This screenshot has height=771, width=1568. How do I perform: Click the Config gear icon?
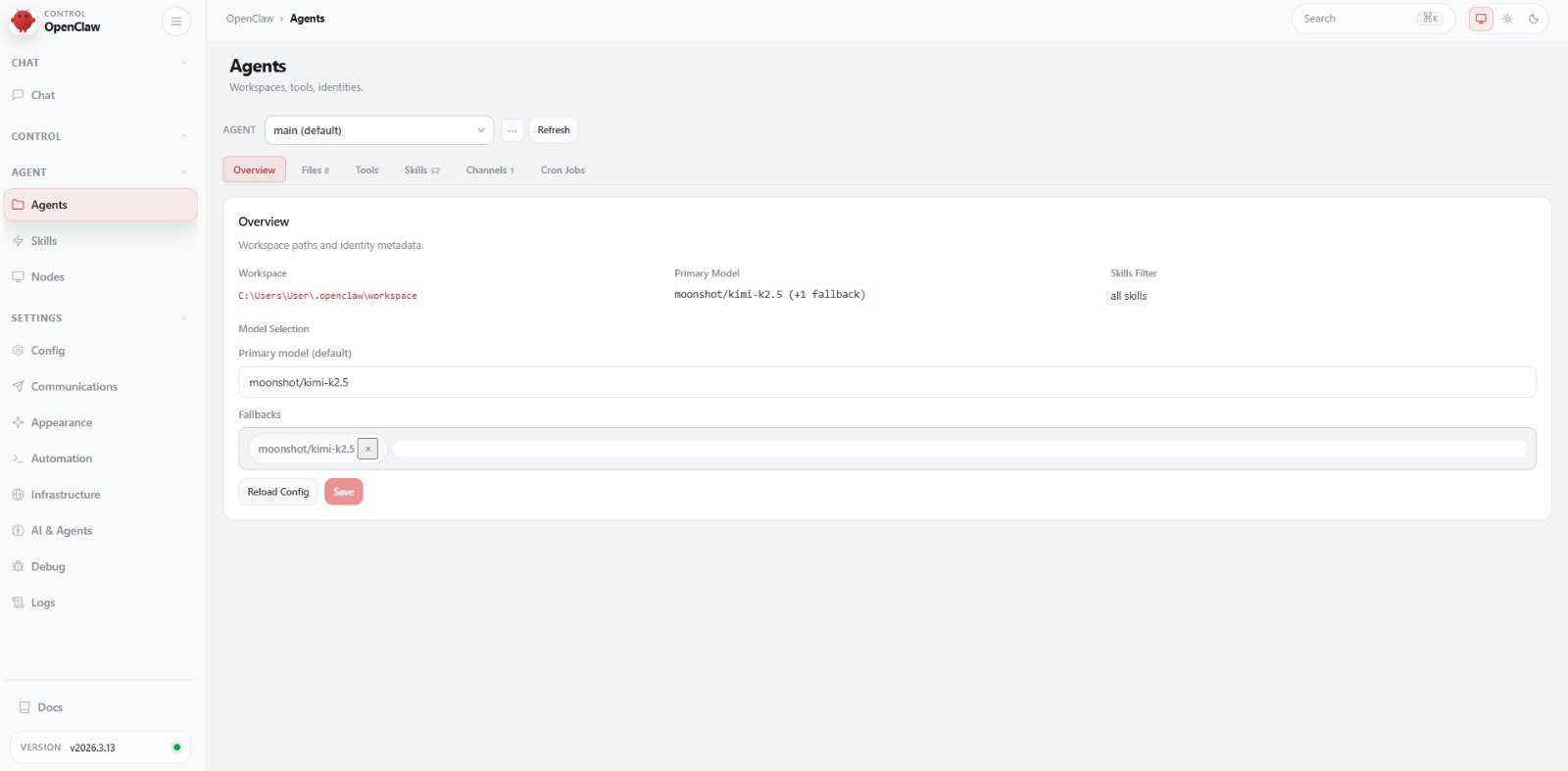(x=18, y=351)
